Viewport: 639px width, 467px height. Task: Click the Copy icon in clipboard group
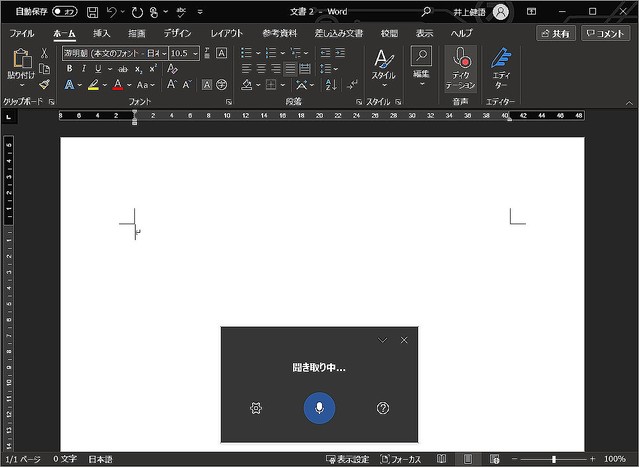44,69
